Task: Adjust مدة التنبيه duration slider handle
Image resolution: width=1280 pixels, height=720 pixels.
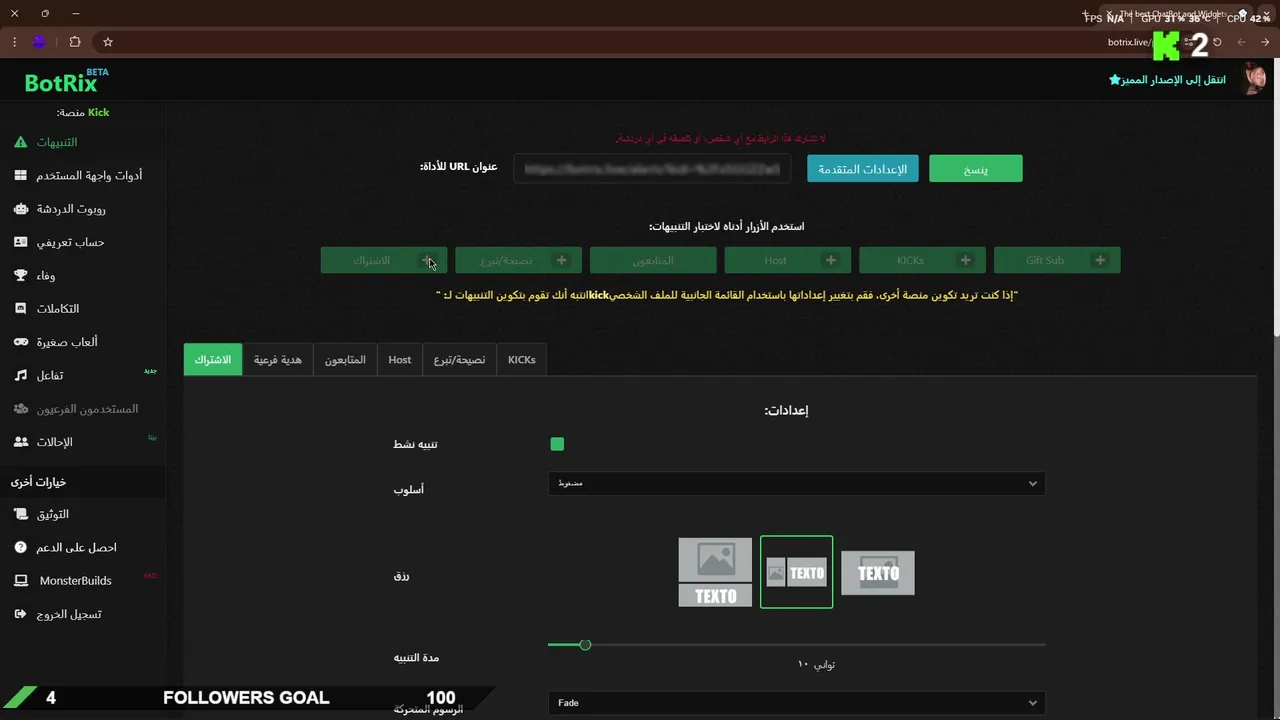Action: (585, 645)
